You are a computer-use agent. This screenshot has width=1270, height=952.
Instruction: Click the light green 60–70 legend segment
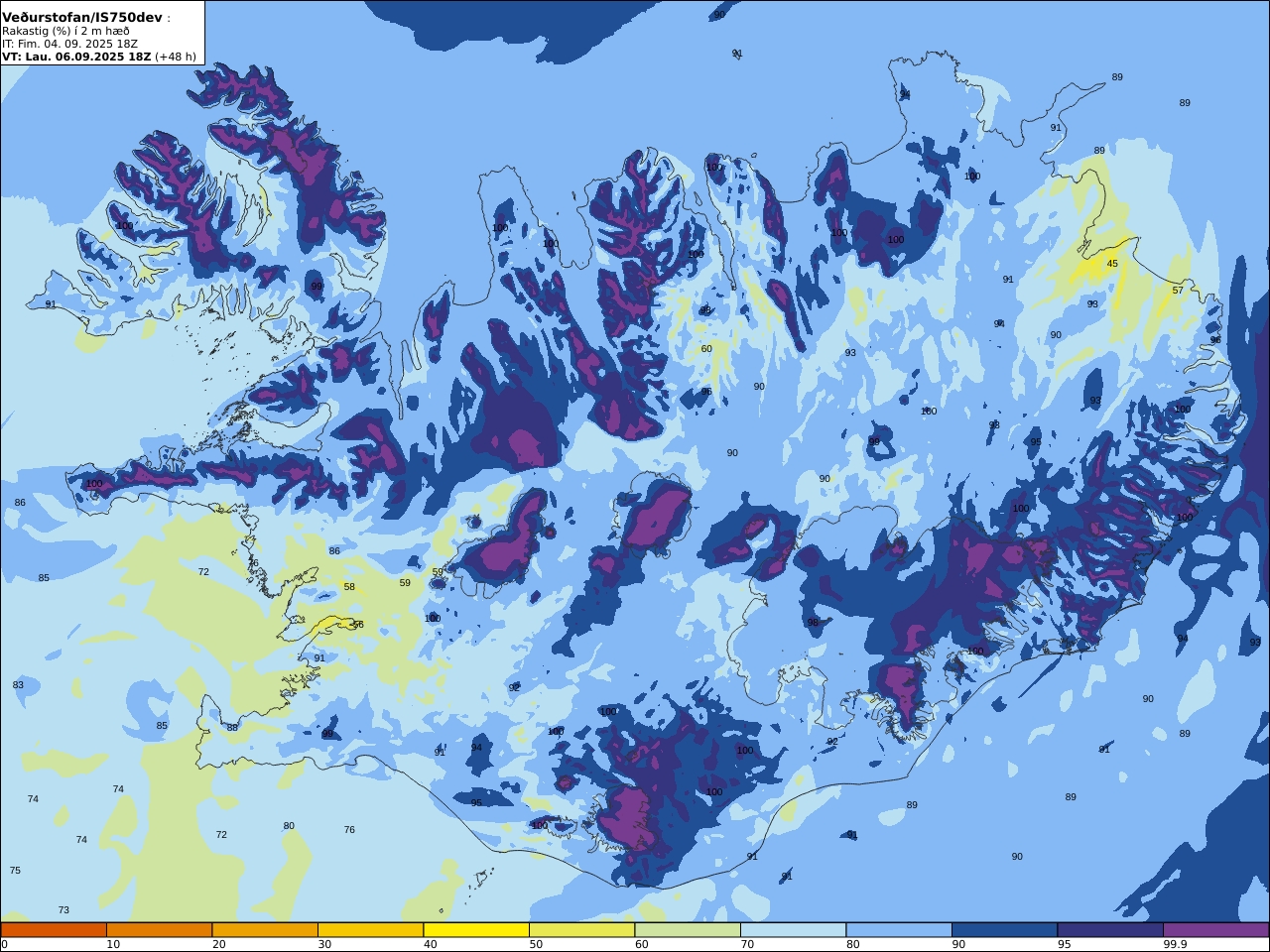pos(688,930)
